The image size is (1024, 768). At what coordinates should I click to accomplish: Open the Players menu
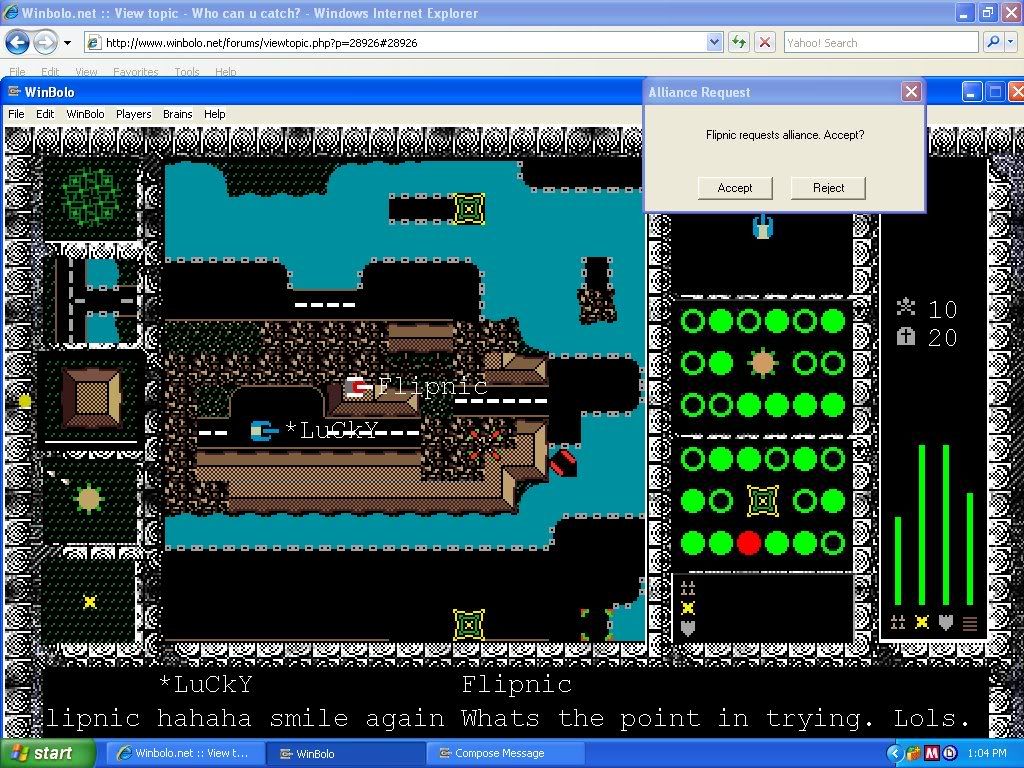[x=133, y=114]
